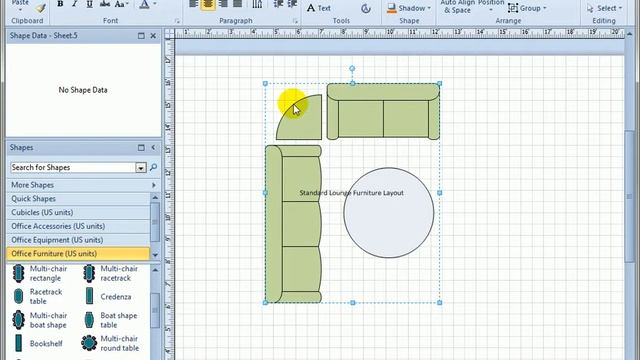Screen dimensions: 640x360
Task: Collapse the Shapes panel with chevron
Action: pos(153,148)
